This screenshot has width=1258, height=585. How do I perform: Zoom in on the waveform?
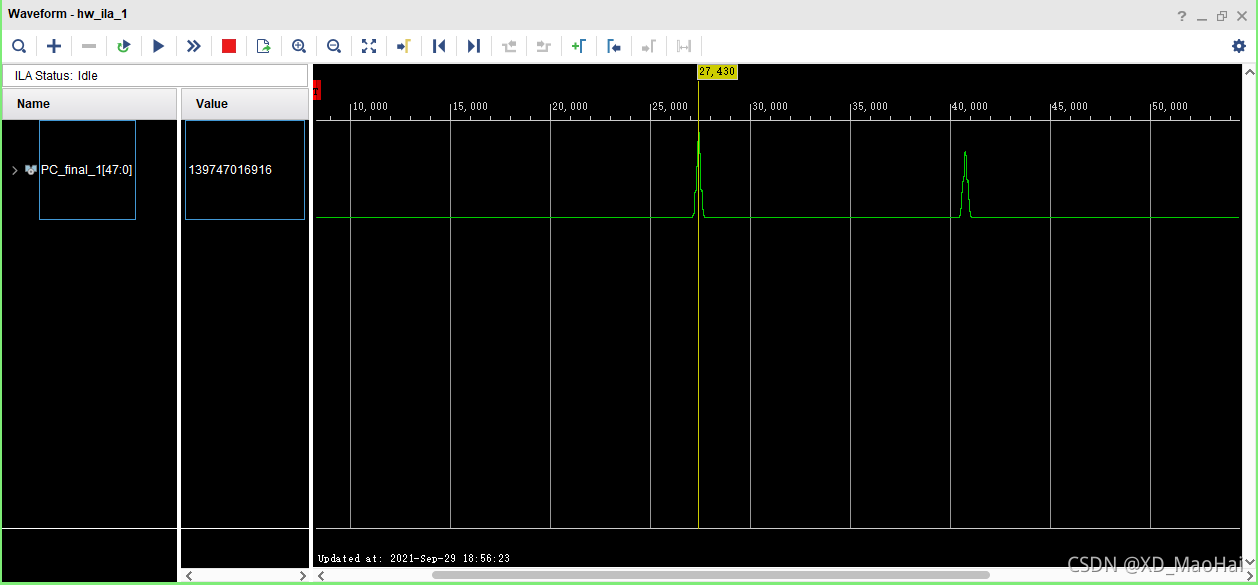(299, 46)
